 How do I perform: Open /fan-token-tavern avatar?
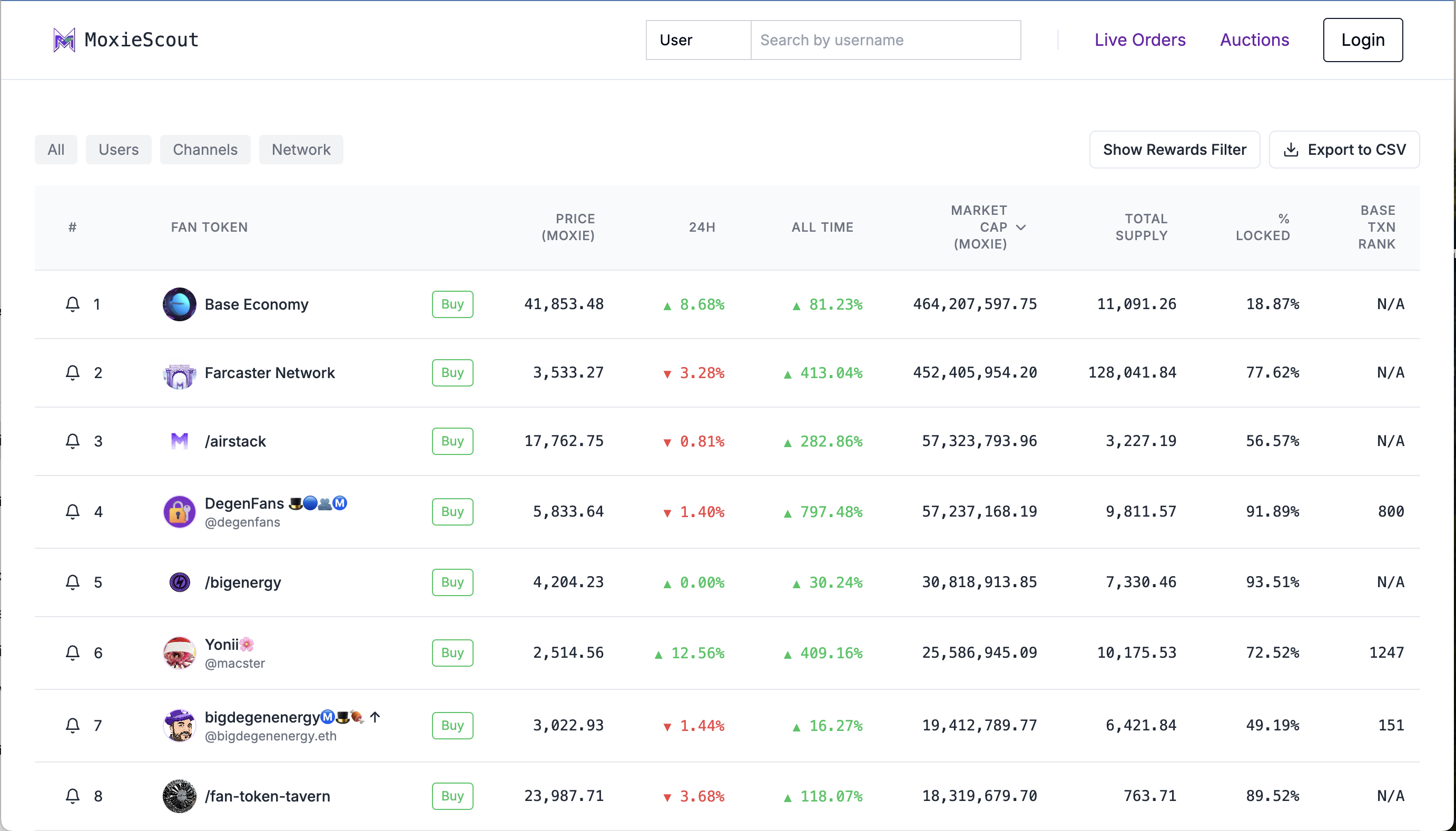coord(179,796)
